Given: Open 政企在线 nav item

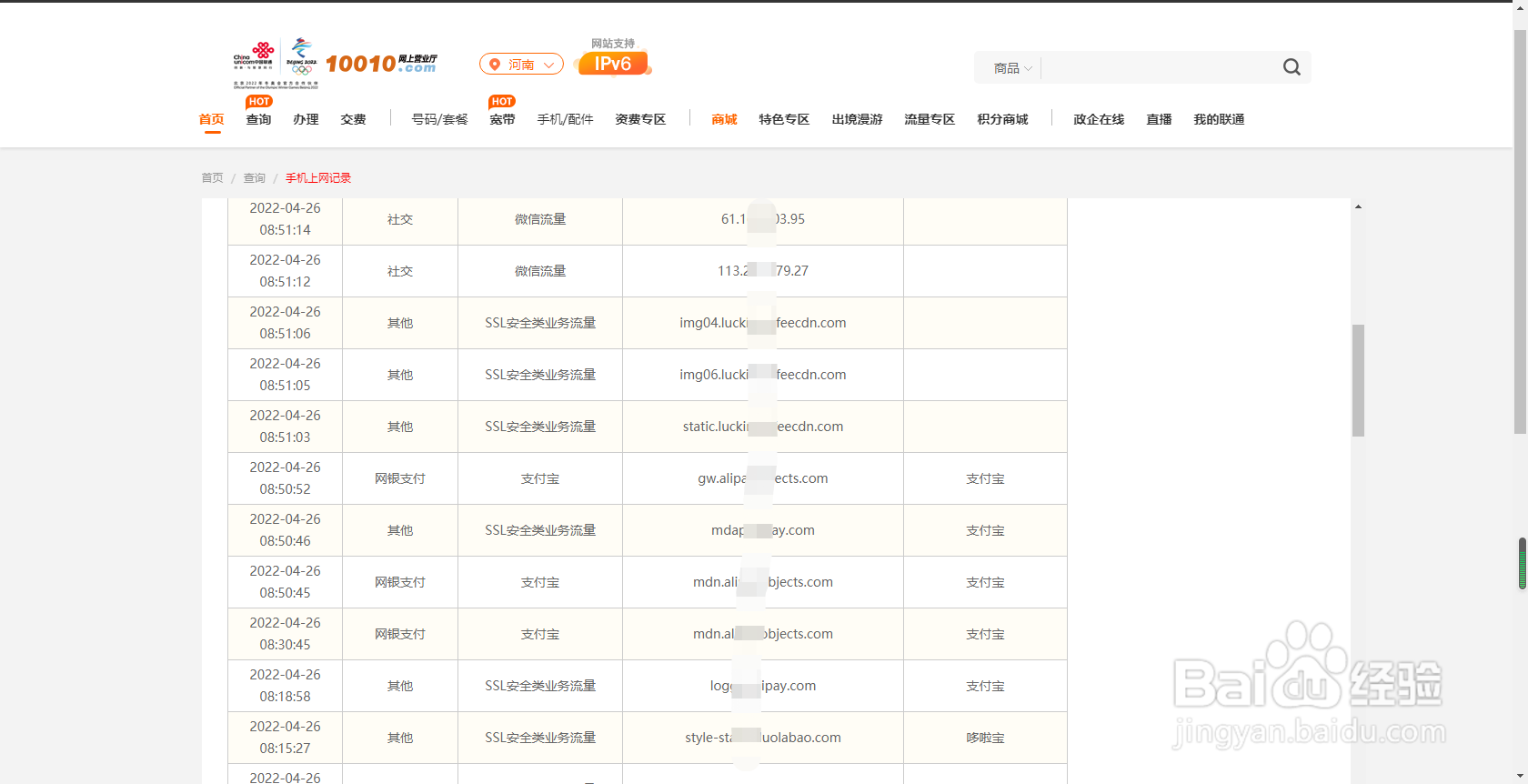Looking at the screenshot, I should click(1099, 119).
